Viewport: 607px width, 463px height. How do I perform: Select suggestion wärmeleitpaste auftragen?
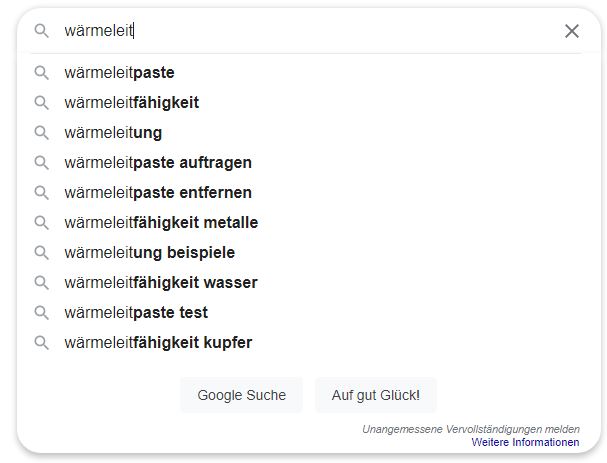tap(158, 163)
